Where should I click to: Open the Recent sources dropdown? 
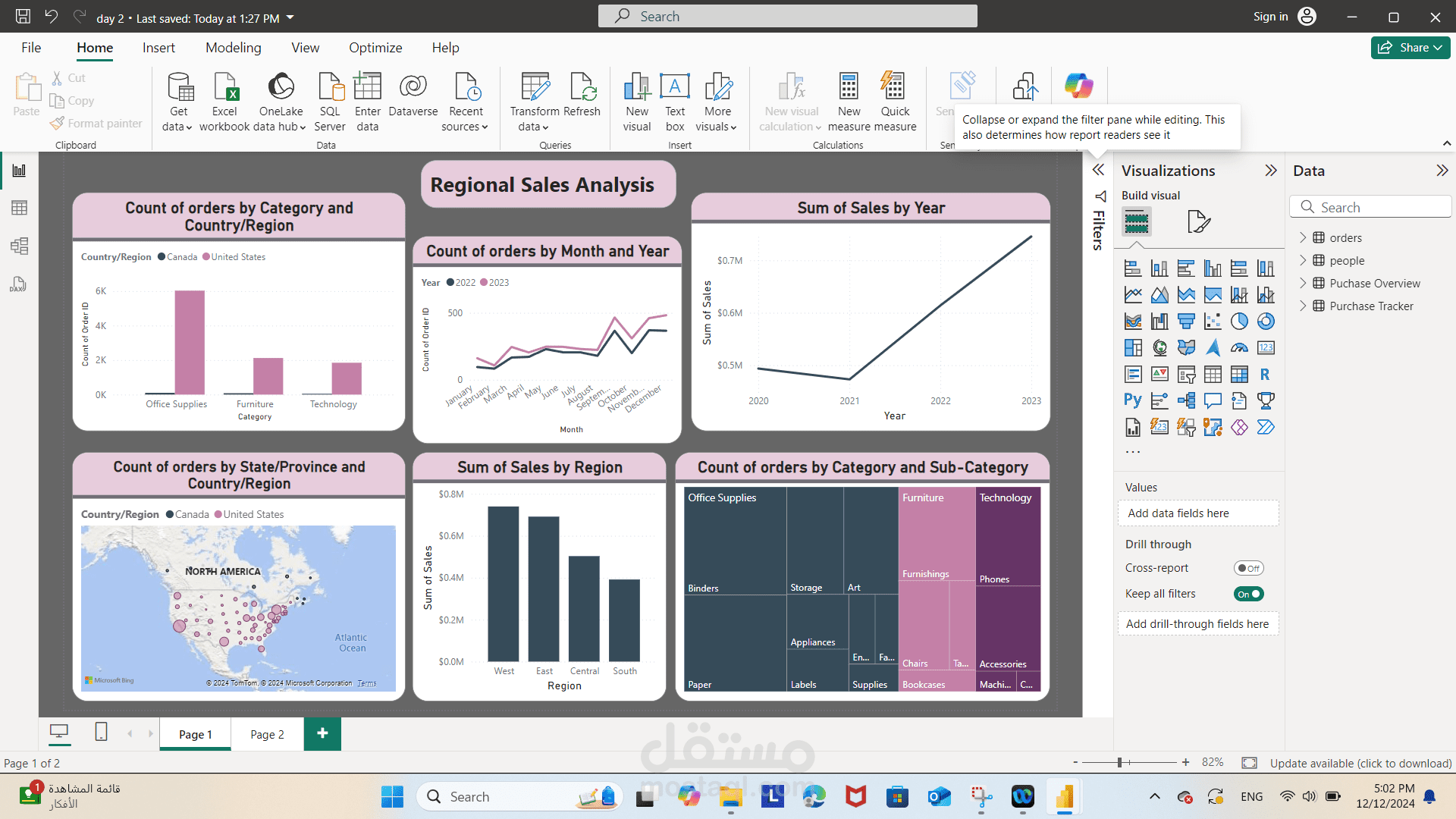[x=466, y=102]
